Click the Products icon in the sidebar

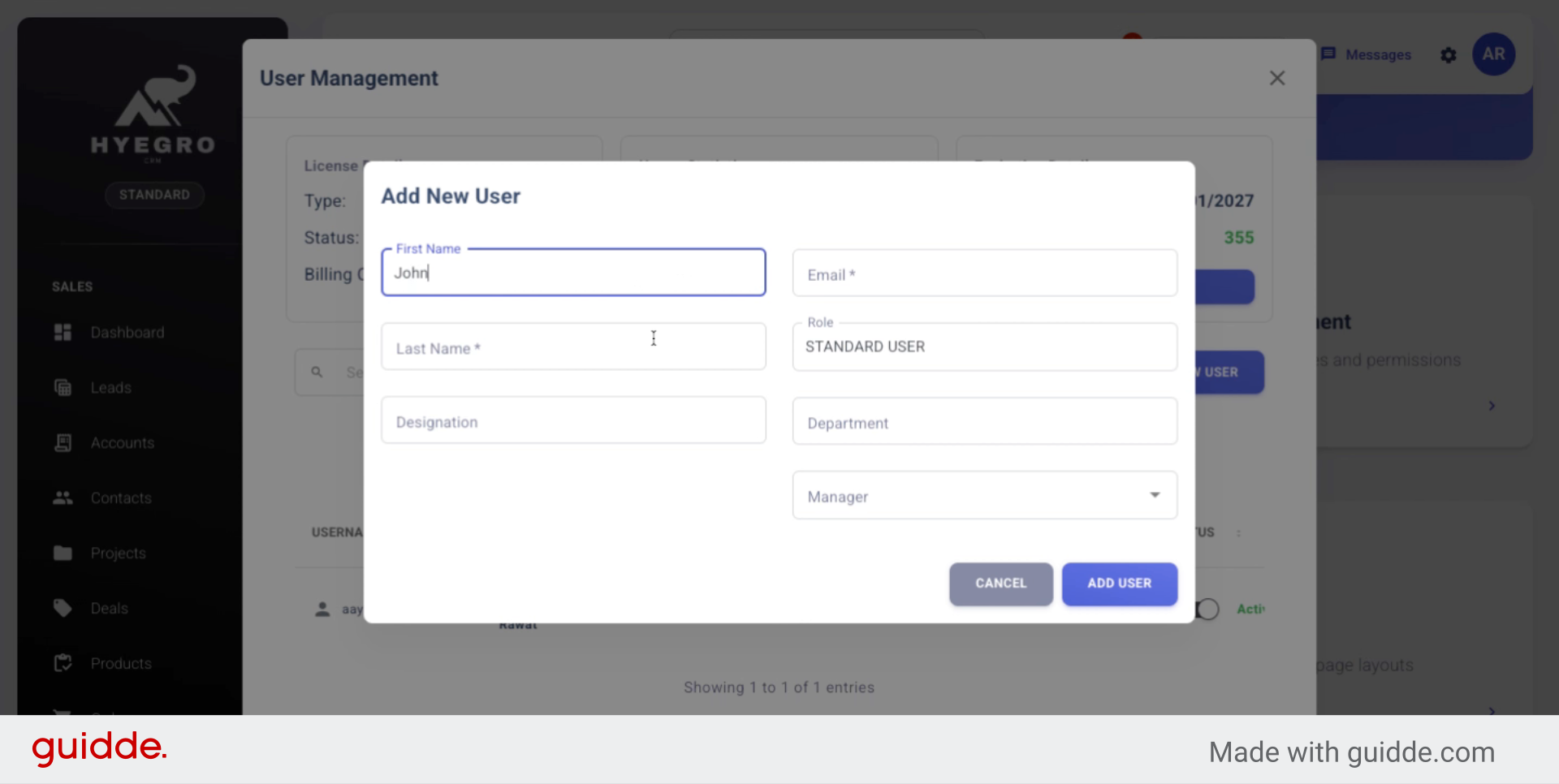point(63,664)
